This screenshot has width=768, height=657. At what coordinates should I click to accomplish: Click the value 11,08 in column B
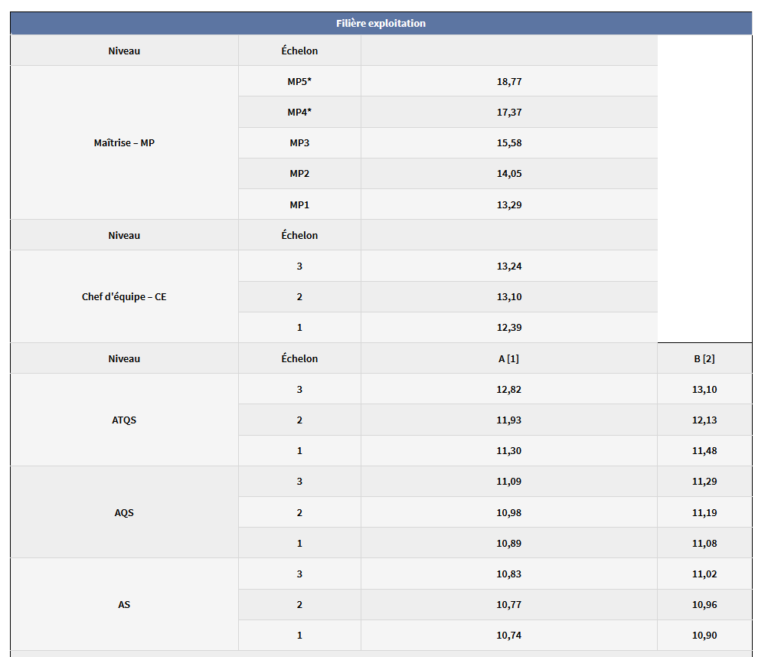pyautogui.click(x=704, y=543)
